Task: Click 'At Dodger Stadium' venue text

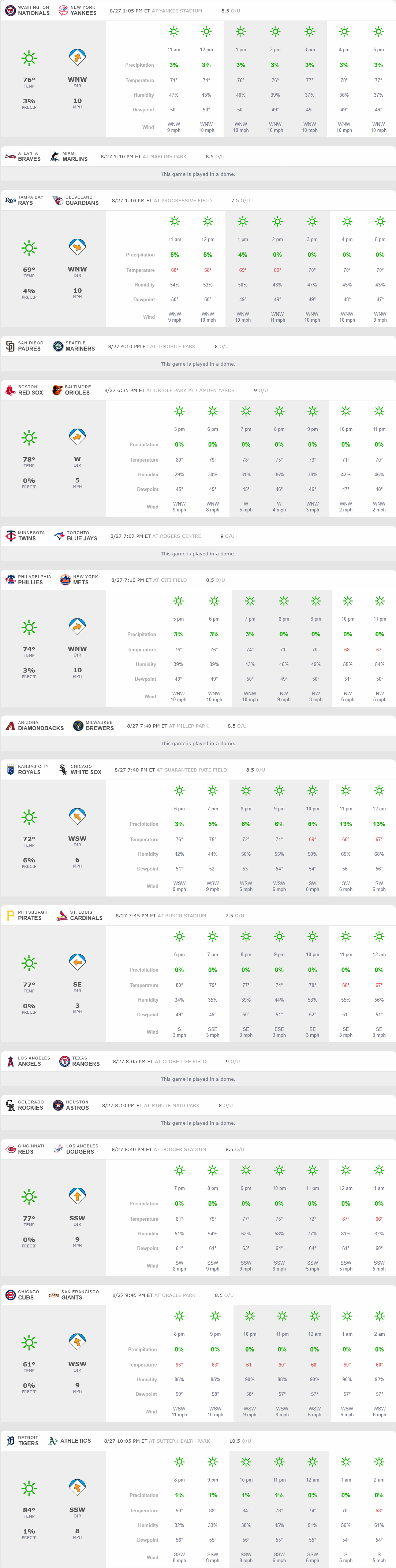Action: pyautogui.click(x=180, y=1150)
